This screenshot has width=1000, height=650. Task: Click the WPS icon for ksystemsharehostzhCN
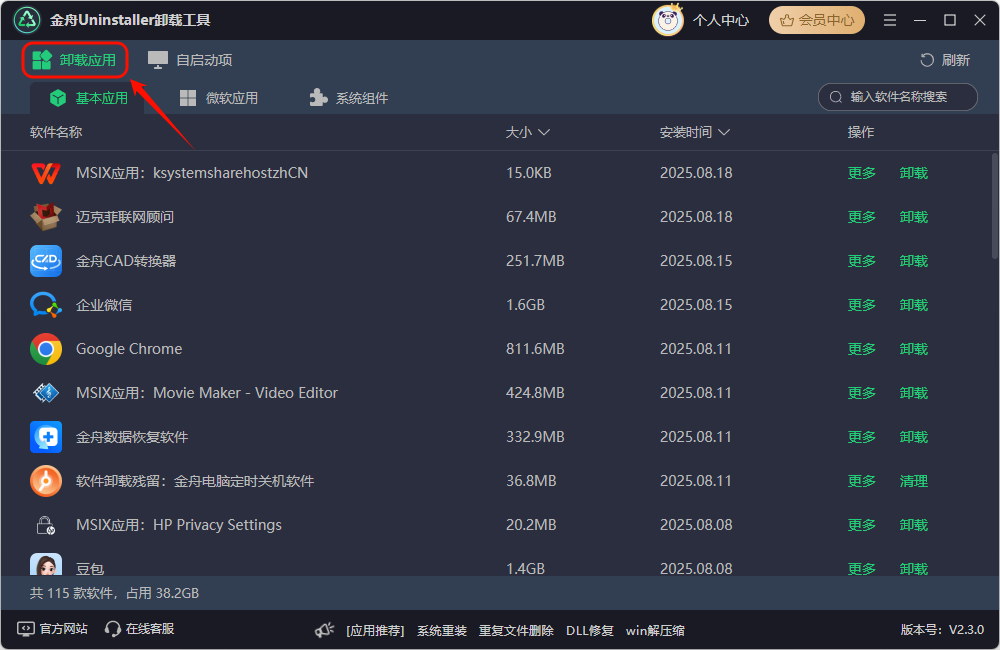pos(46,173)
